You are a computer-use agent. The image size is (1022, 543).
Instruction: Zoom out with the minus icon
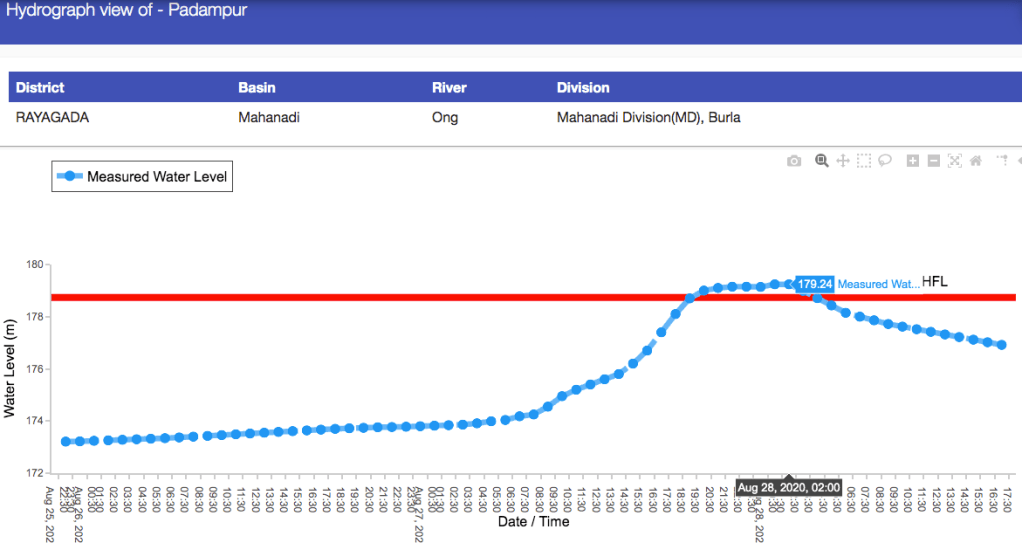click(933, 161)
